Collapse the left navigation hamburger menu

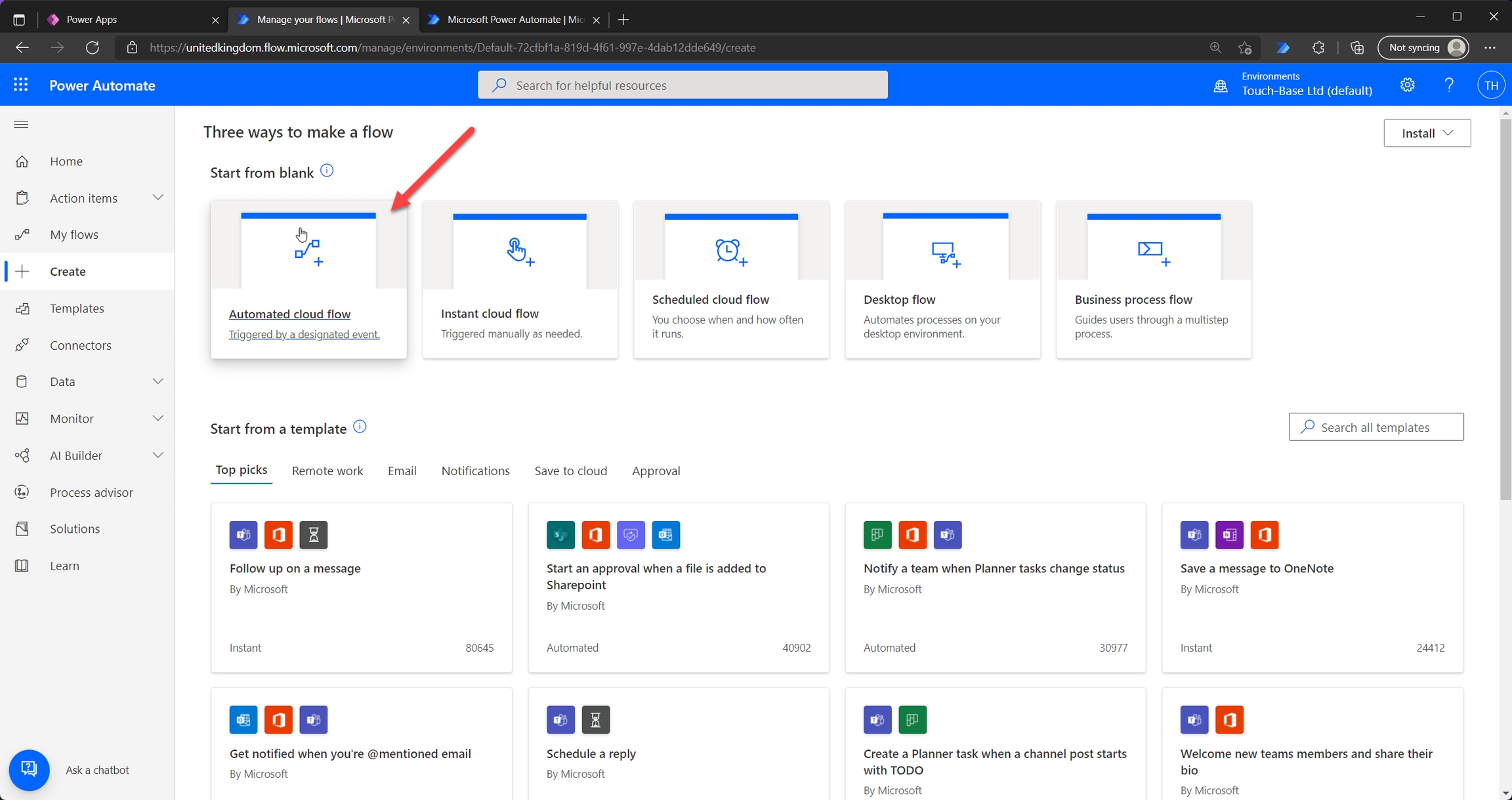[x=21, y=124]
